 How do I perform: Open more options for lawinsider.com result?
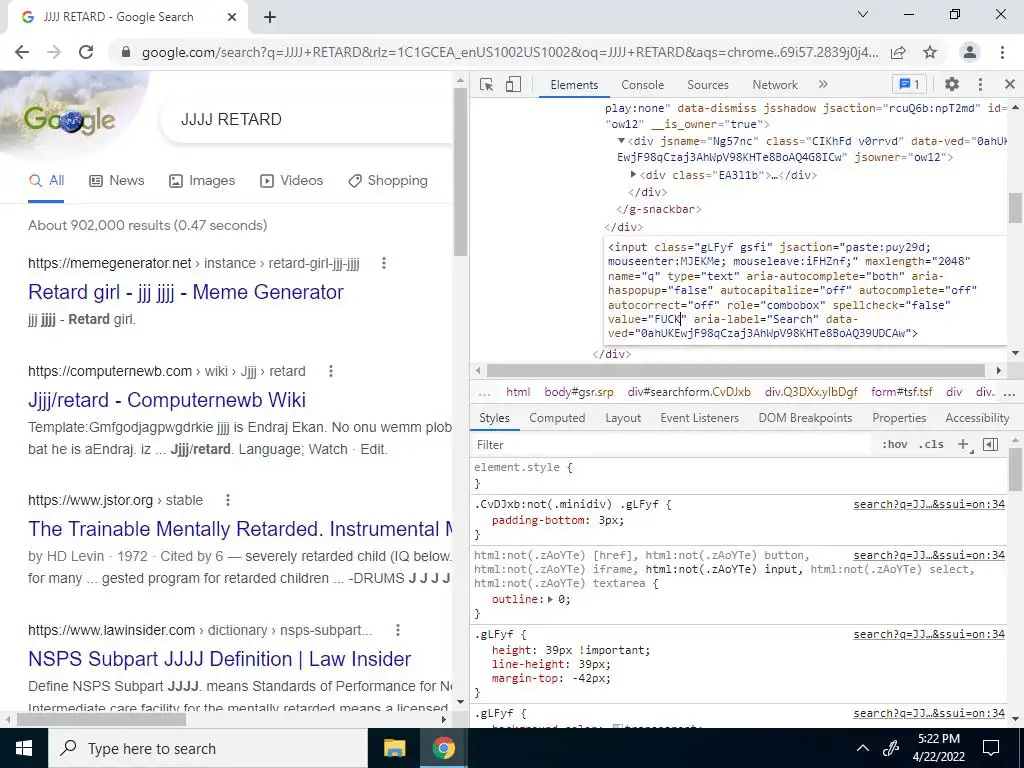(x=398, y=630)
